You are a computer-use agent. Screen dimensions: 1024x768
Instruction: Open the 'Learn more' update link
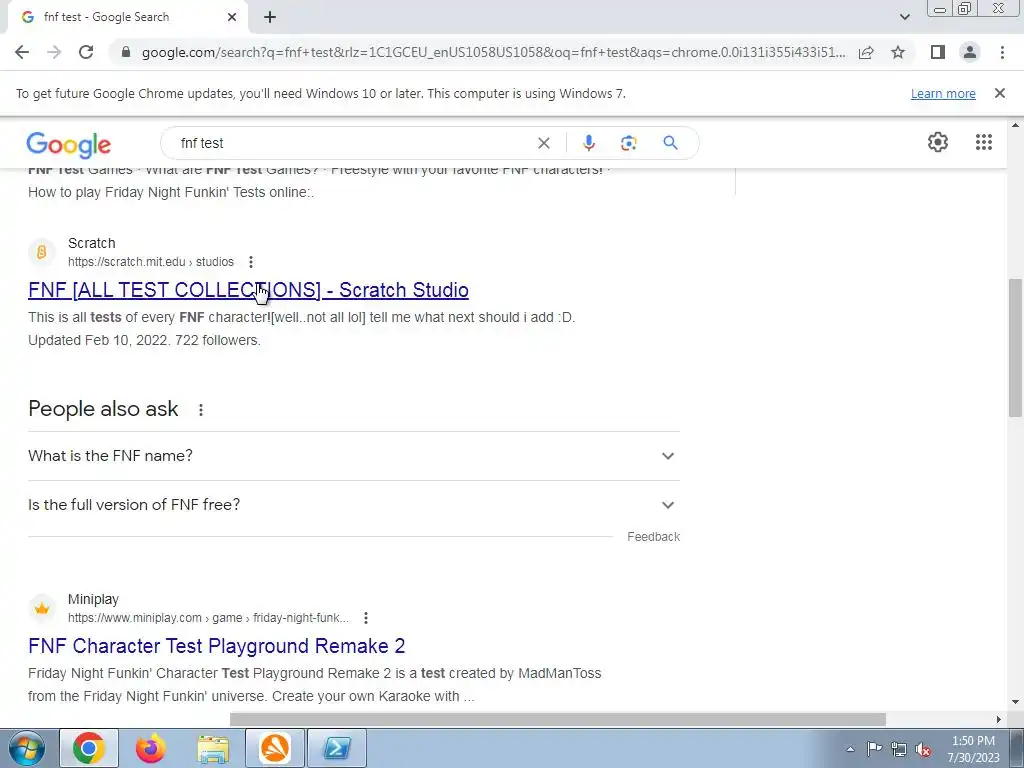pos(943,93)
